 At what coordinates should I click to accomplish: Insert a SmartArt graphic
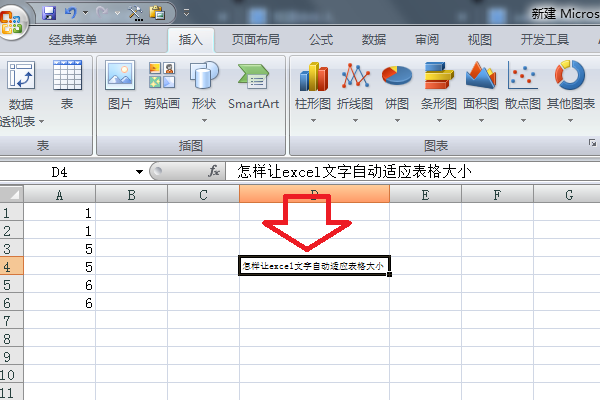click(x=253, y=85)
